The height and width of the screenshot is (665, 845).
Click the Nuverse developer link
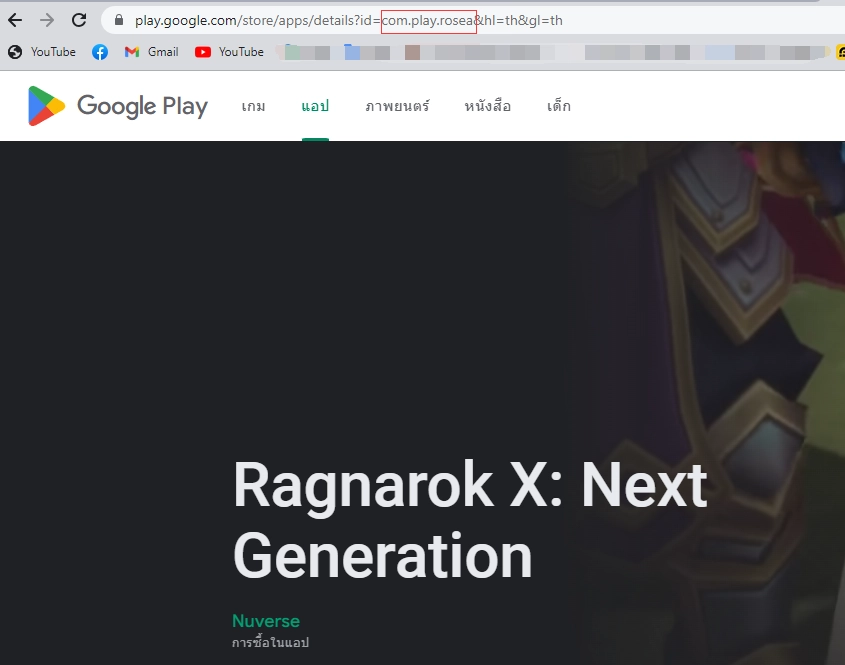pyautogui.click(x=266, y=621)
